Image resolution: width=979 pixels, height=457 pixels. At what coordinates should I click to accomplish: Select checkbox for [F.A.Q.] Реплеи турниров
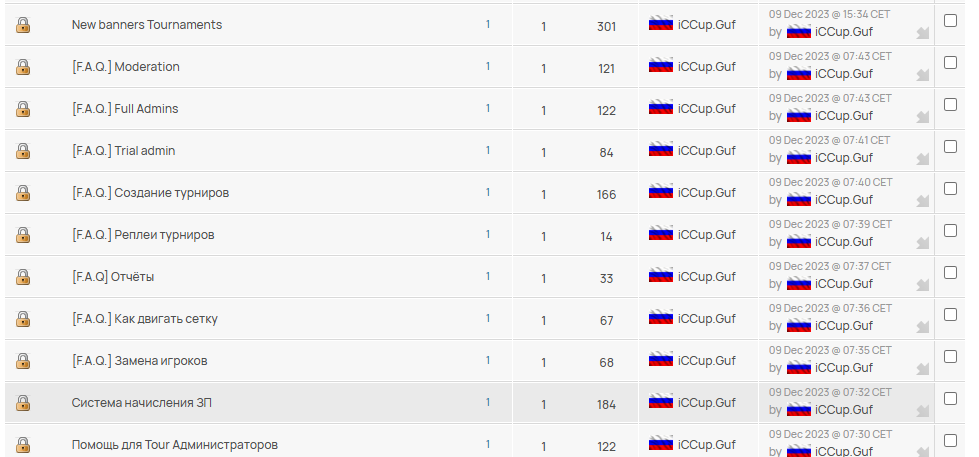[x=950, y=230]
